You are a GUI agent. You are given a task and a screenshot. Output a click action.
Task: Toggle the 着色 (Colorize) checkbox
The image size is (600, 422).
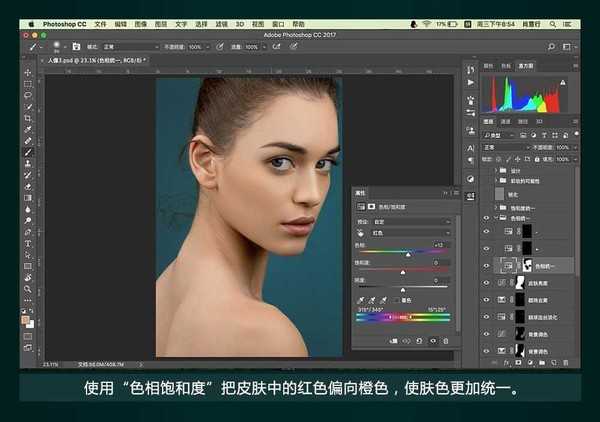[x=395, y=299]
